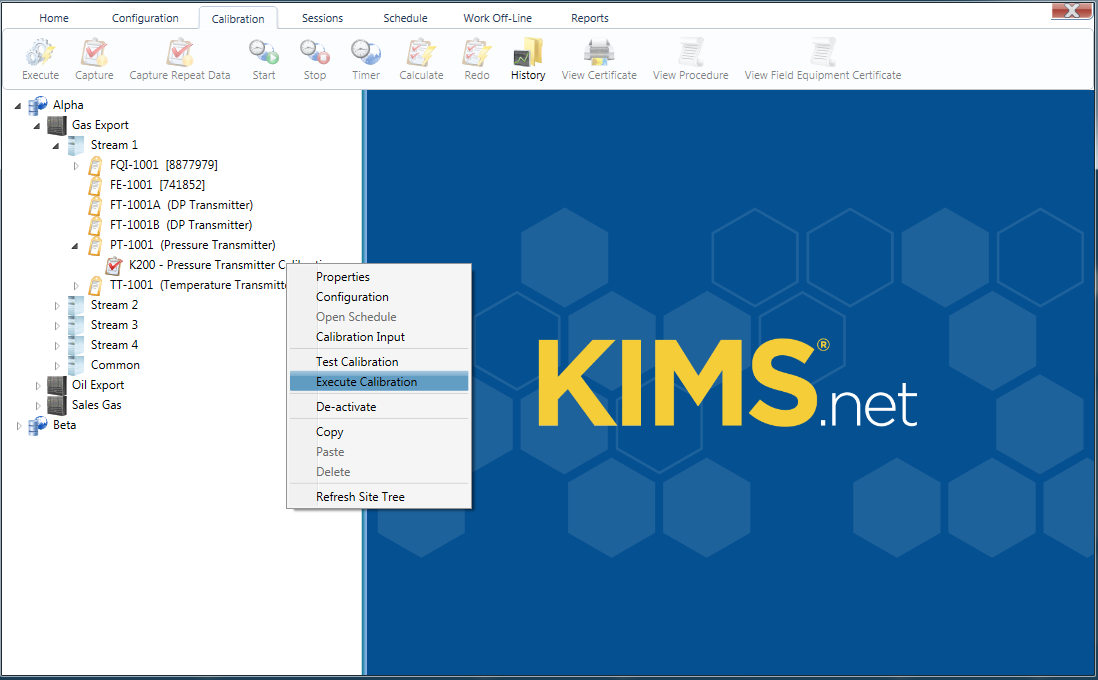Click the Capture Repeat Data icon
This screenshot has height=680, width=1098.
coord(180,53)
